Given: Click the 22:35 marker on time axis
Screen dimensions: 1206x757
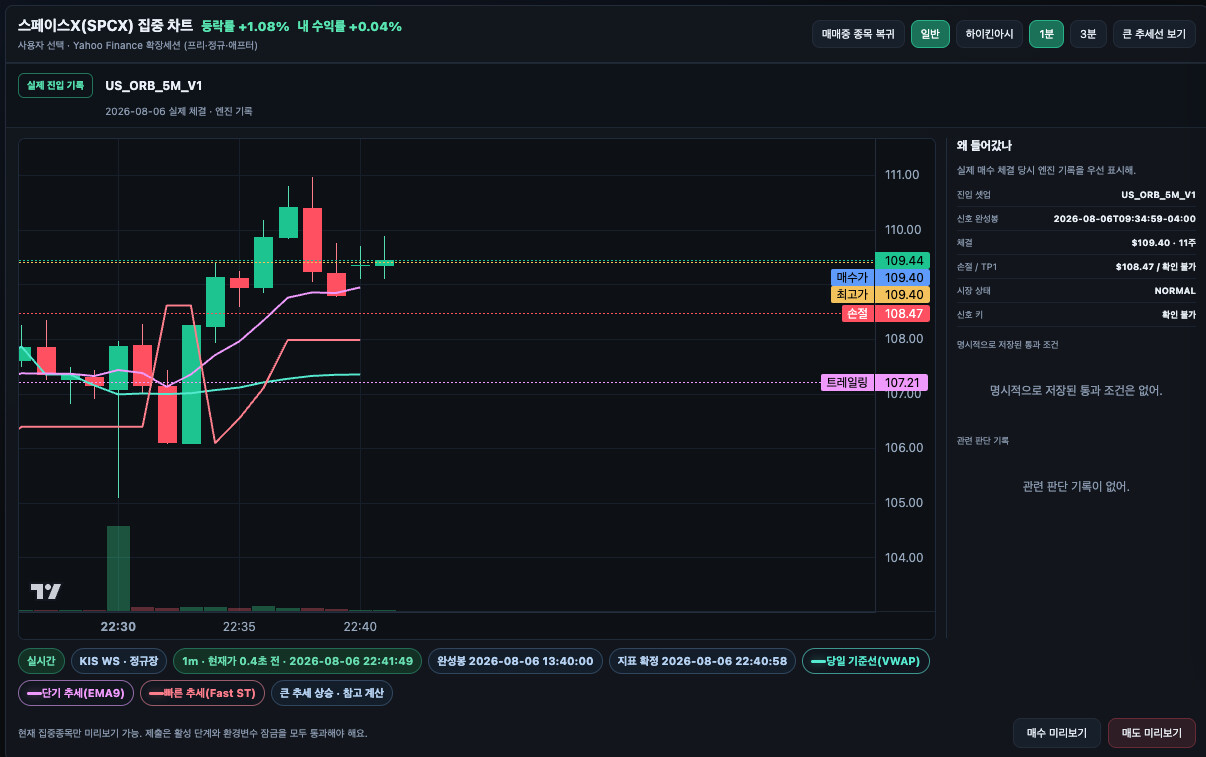Looking at the screenshot, I should point(239,626).
